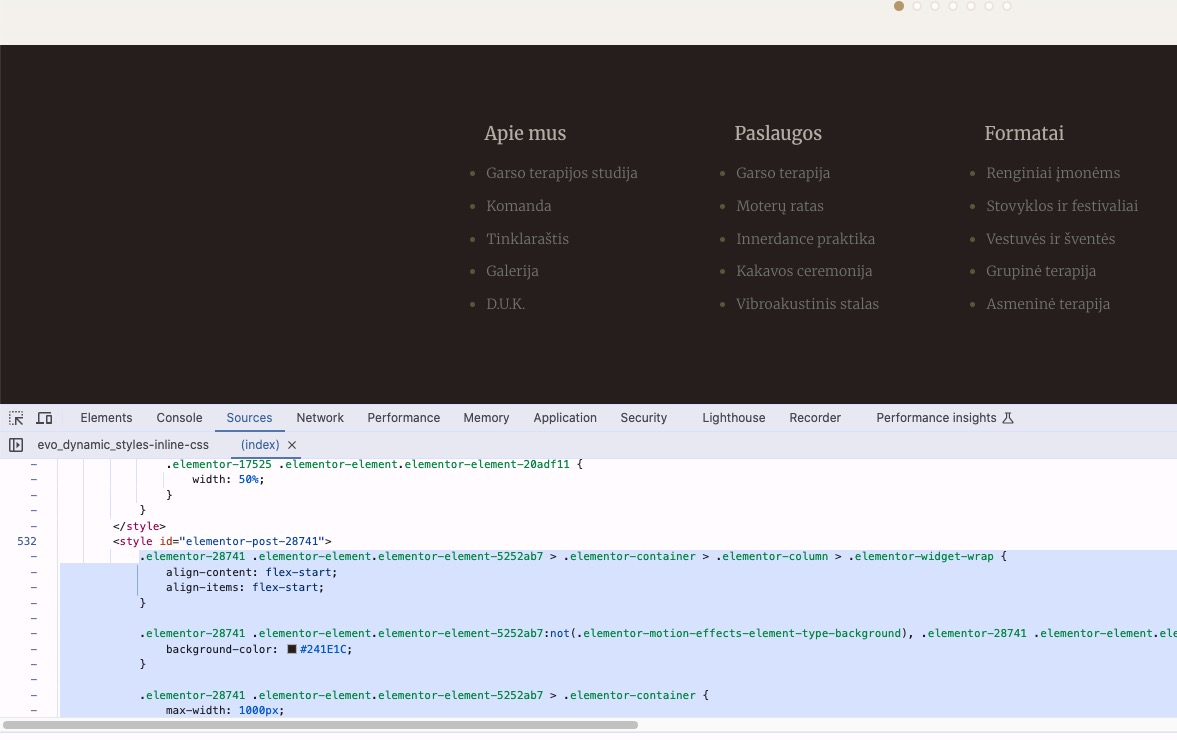The image size is (1177, 740).
Task: Toggle the device toolbar icon
Action: 44,418
